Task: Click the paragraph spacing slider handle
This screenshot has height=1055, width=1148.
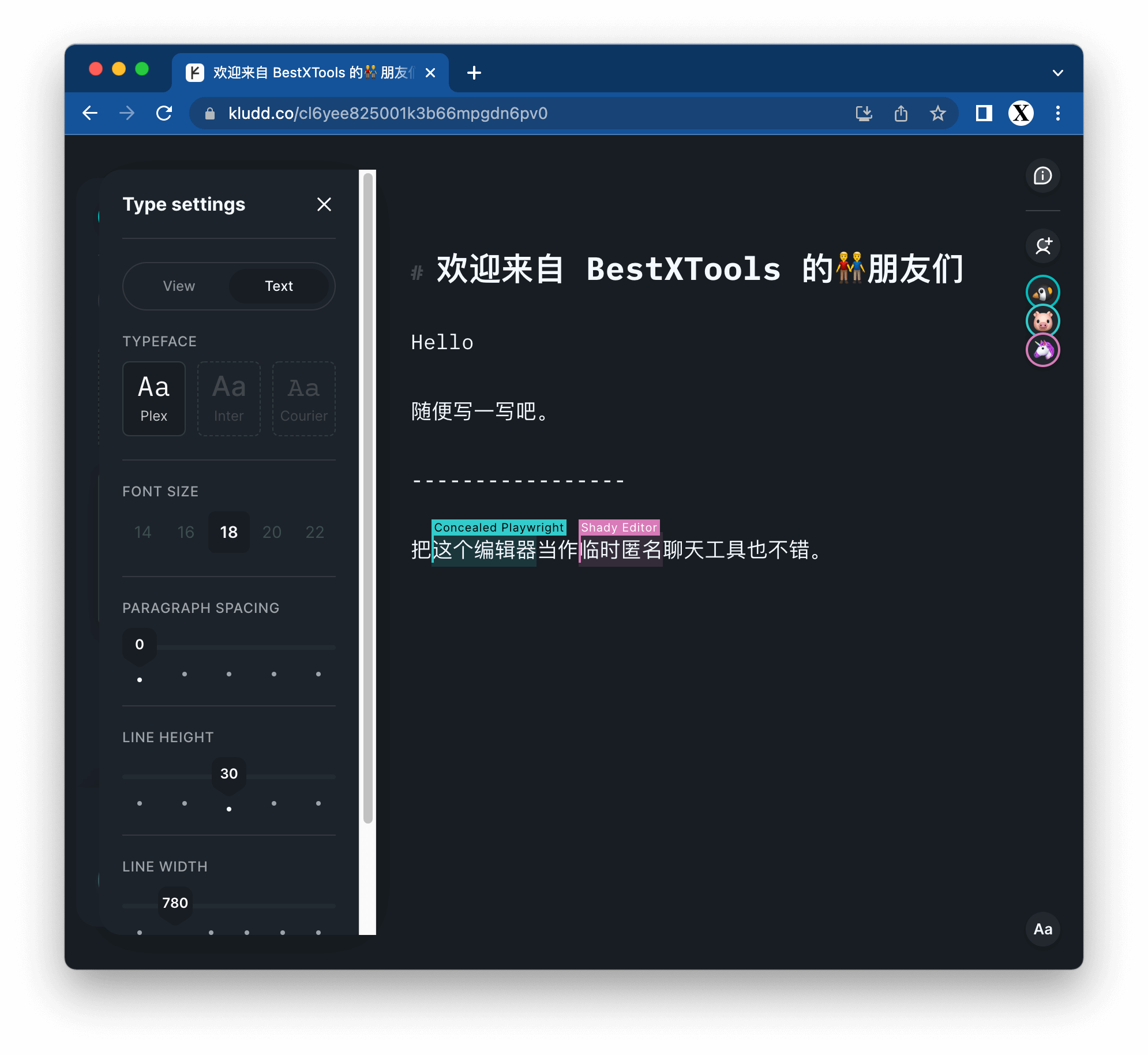Action: point(140,646)
